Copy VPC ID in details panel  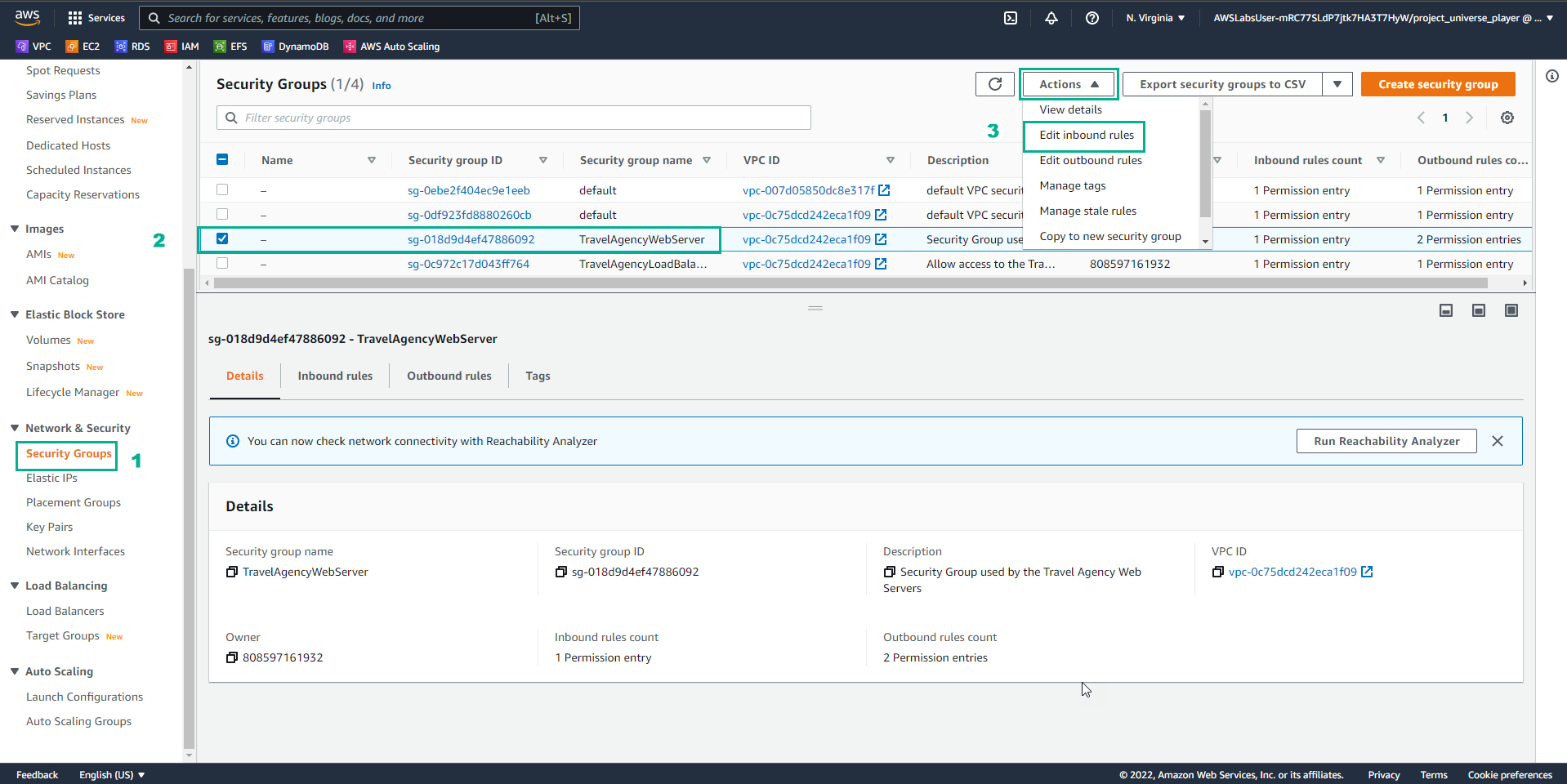click(x=1217, y=572)
